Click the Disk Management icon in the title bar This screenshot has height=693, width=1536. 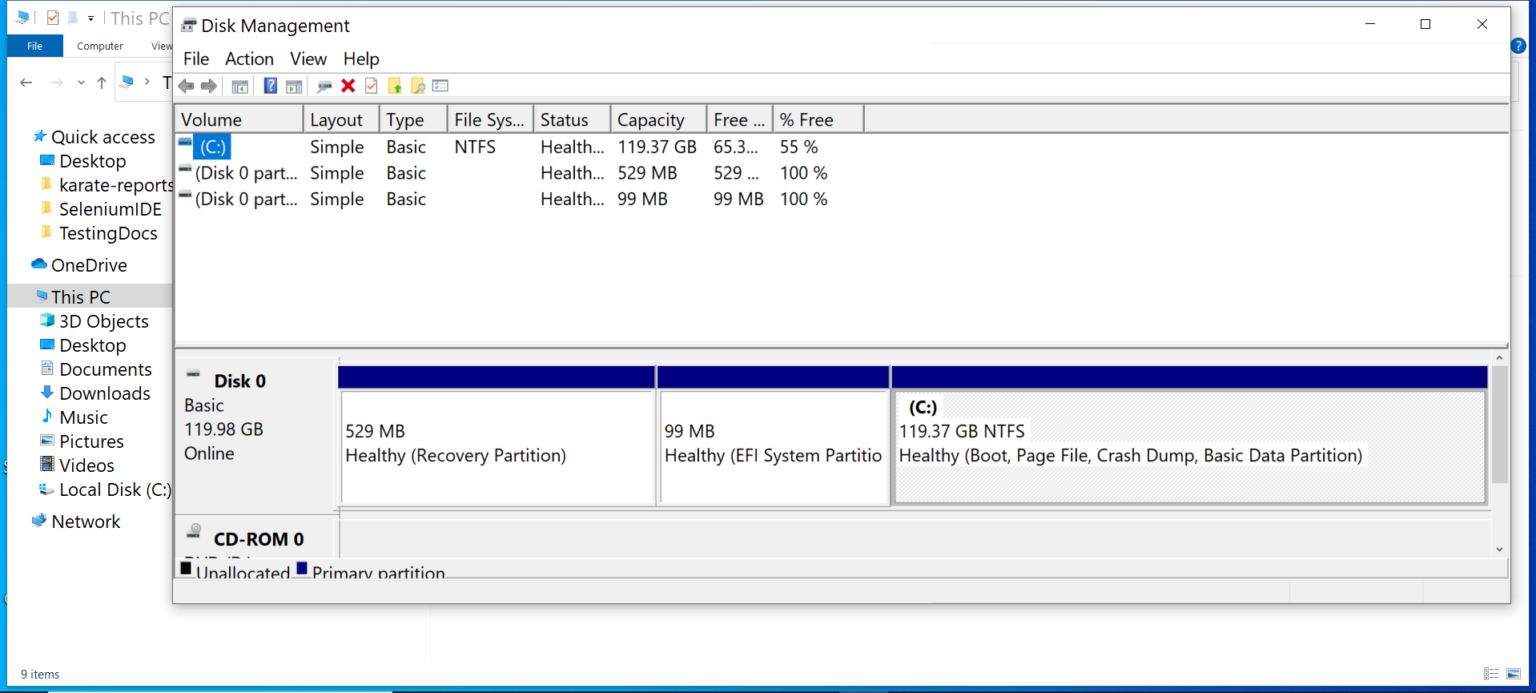(x=187, y=25)
